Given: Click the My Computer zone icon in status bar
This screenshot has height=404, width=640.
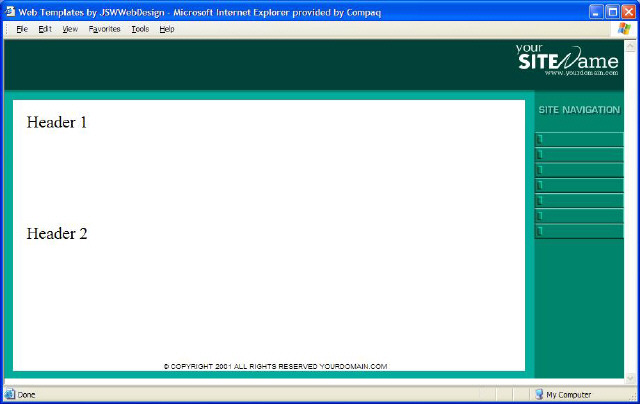Looking at the screenshot, I should [538, 395].
